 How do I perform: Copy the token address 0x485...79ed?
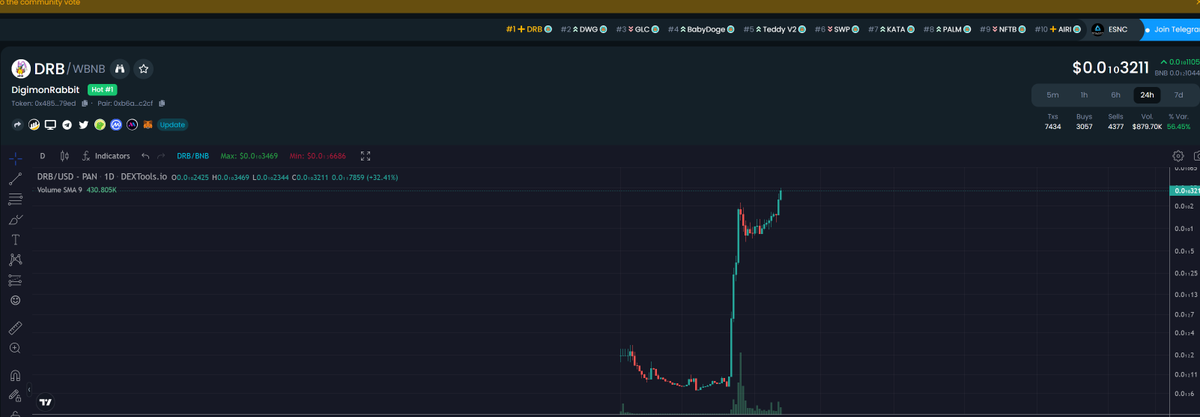coord(85,103)
